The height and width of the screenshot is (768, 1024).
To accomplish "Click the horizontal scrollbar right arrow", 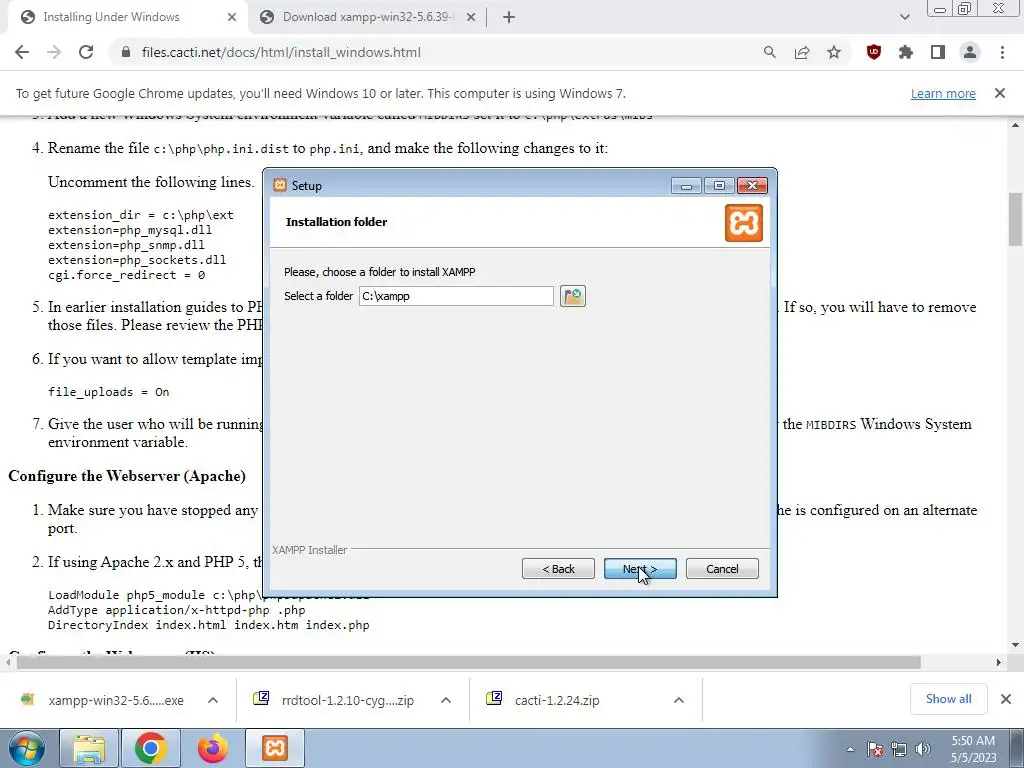I will coord(999,663).
